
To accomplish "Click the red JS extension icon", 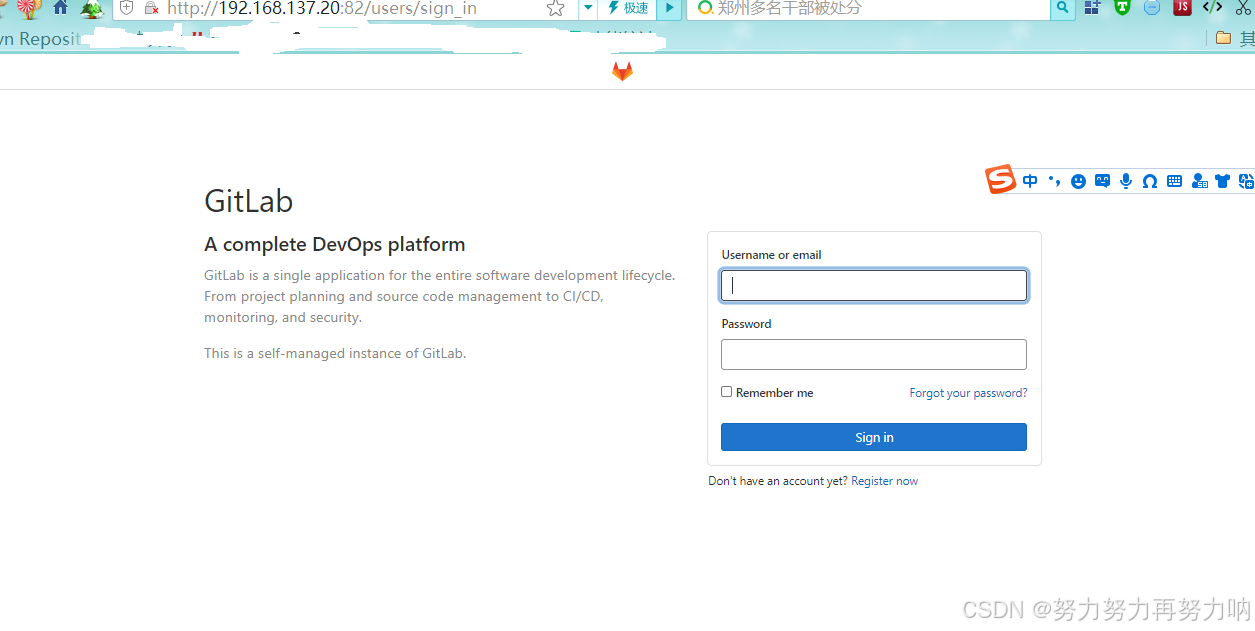I will coord(1182,8).
